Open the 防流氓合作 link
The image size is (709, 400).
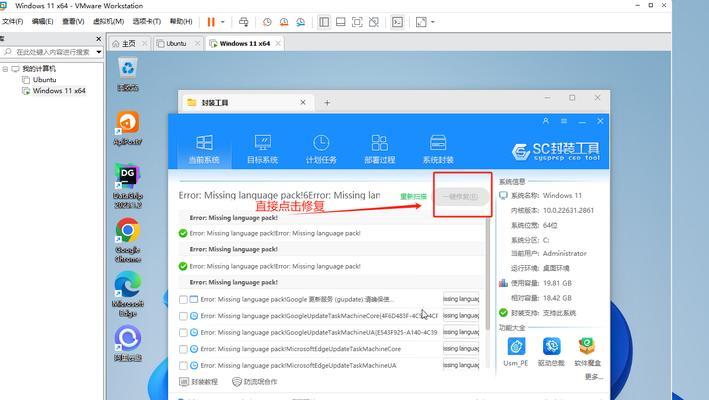255,382
